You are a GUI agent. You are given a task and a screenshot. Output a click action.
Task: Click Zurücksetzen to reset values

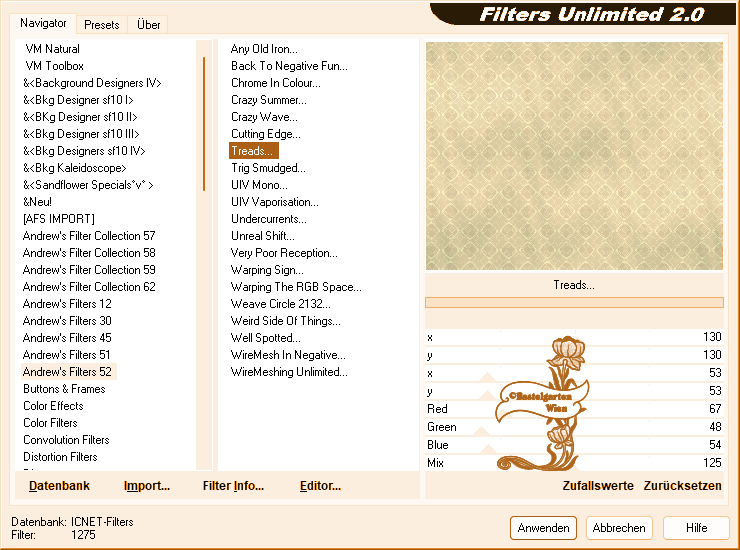682,486
